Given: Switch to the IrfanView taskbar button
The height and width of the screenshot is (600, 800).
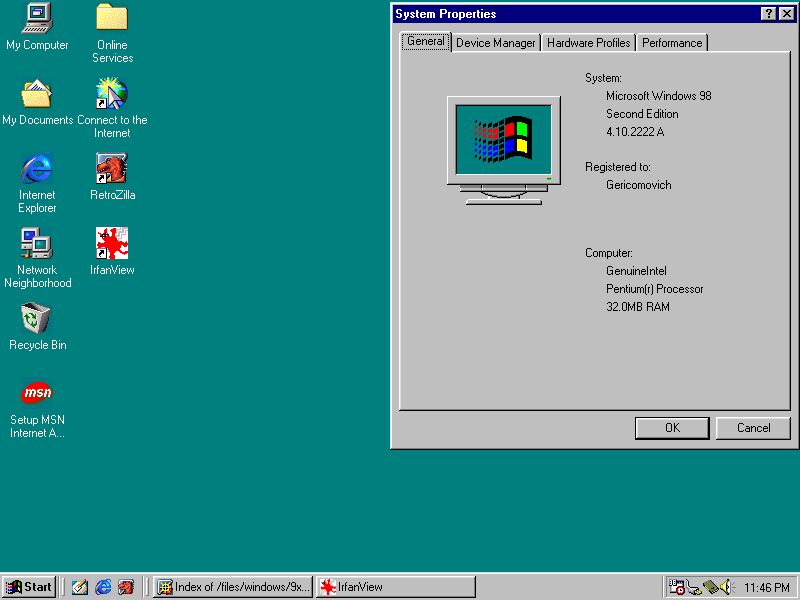Looking at the screenshot, I should pos(395,587).
